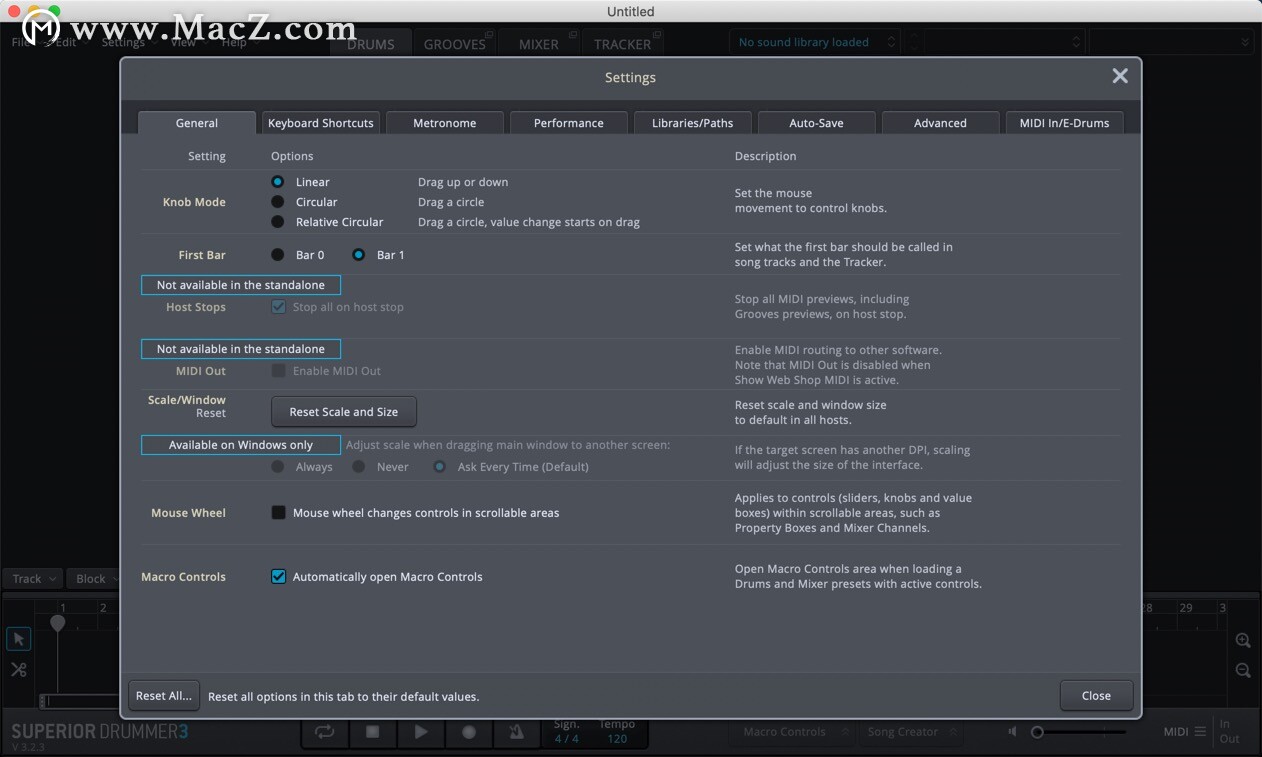Image resolution: width=1262 pixels, height=757 pixels.
Task: Select Circular knob mode
Action: [x=278, y=202]
